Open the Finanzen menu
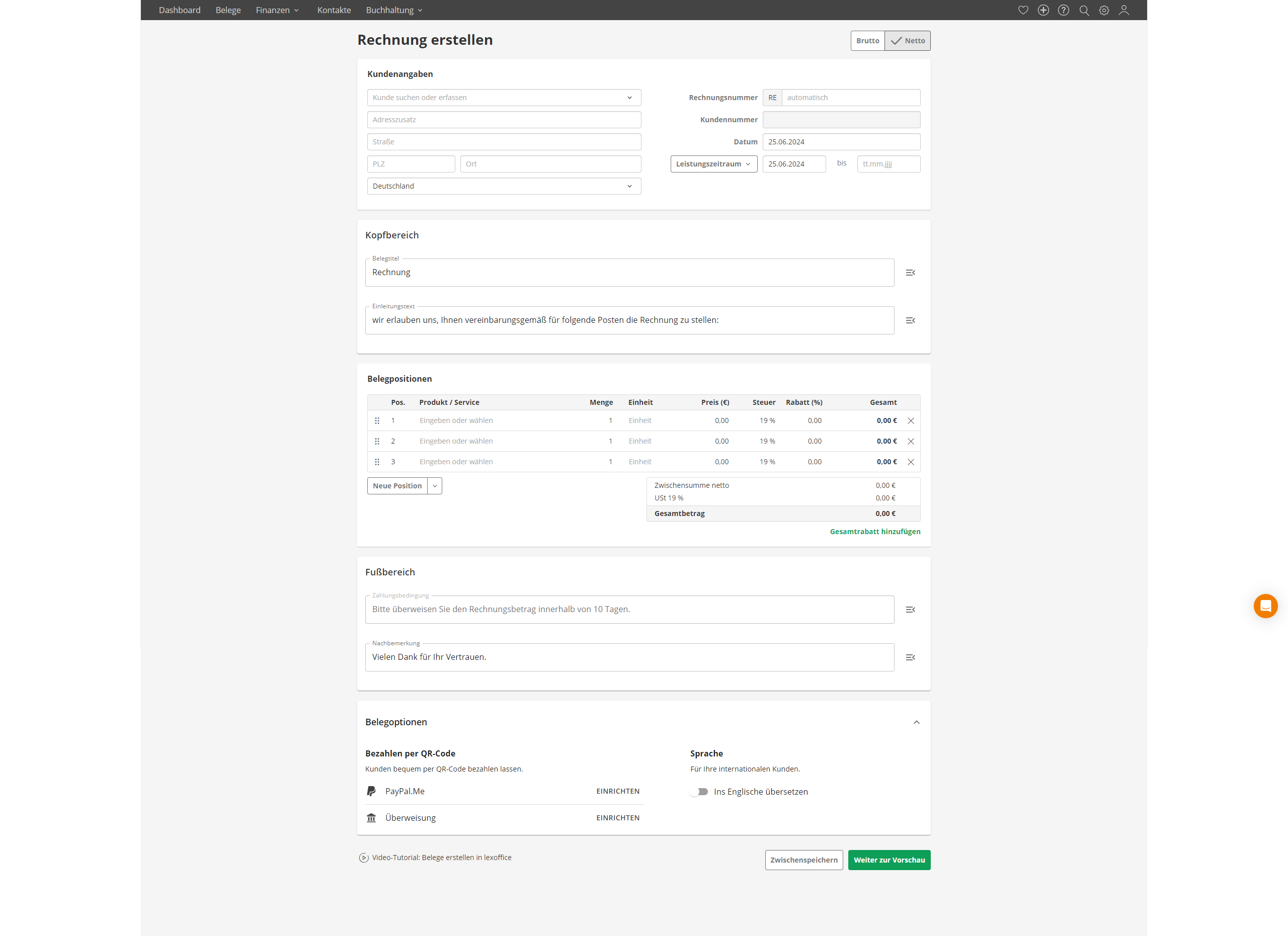The image size is (1288, 936). click(x=277, y=10)
